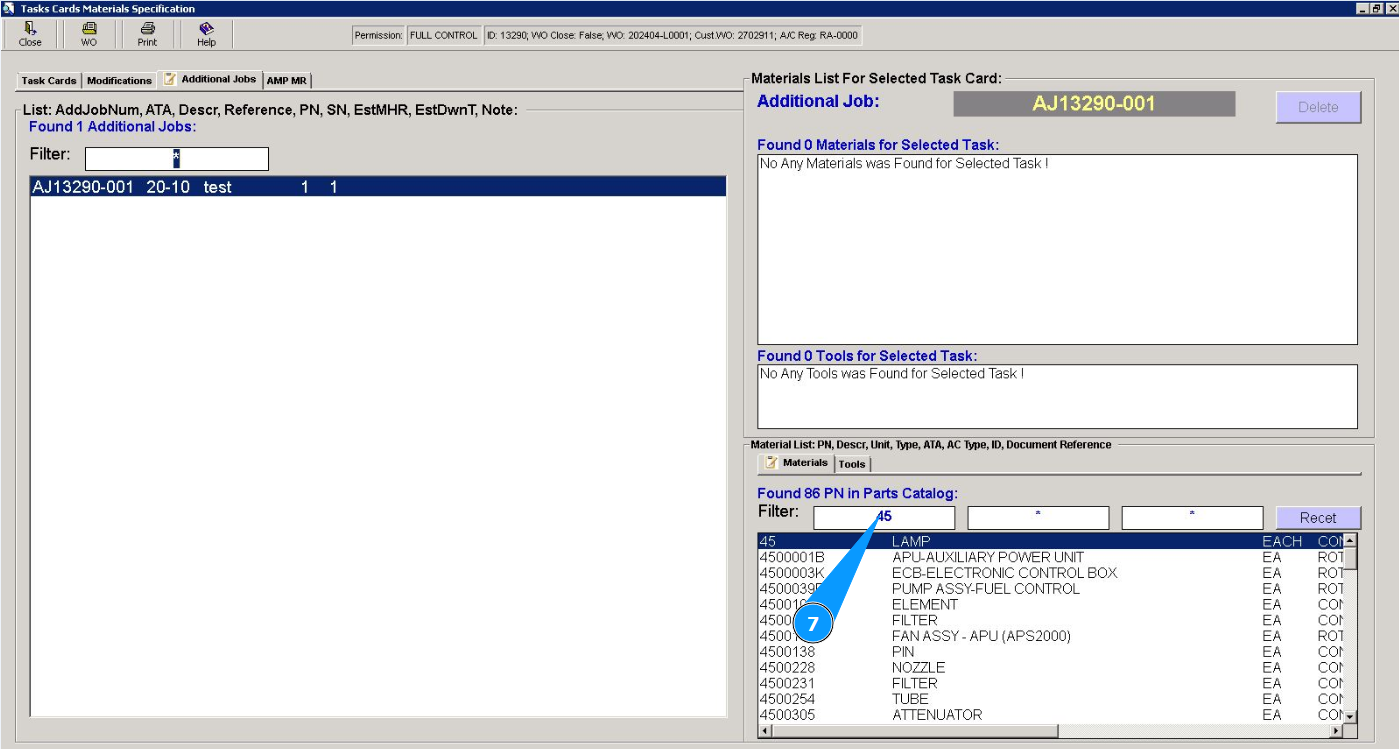1399x749 pixels.
Task: Select additional job row AJ13290-001 test
Action: tap(378, 187)
